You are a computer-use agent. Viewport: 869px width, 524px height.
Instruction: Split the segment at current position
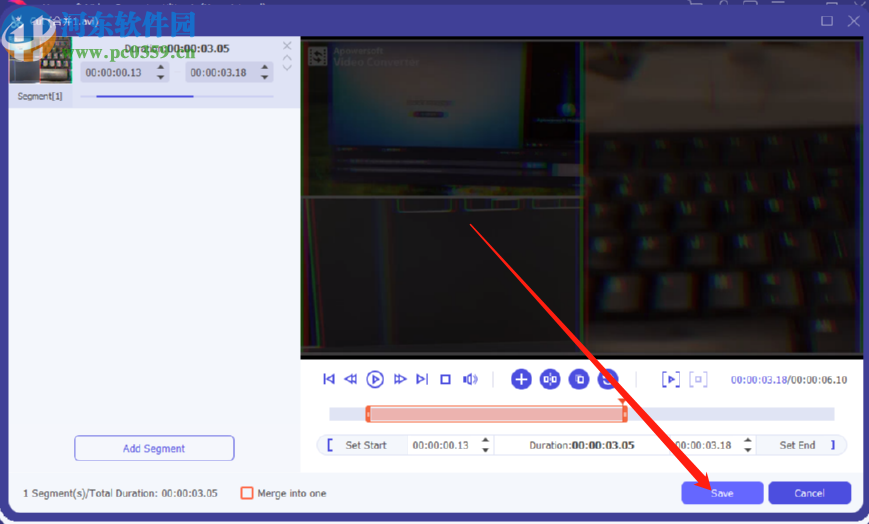(550, 379)
